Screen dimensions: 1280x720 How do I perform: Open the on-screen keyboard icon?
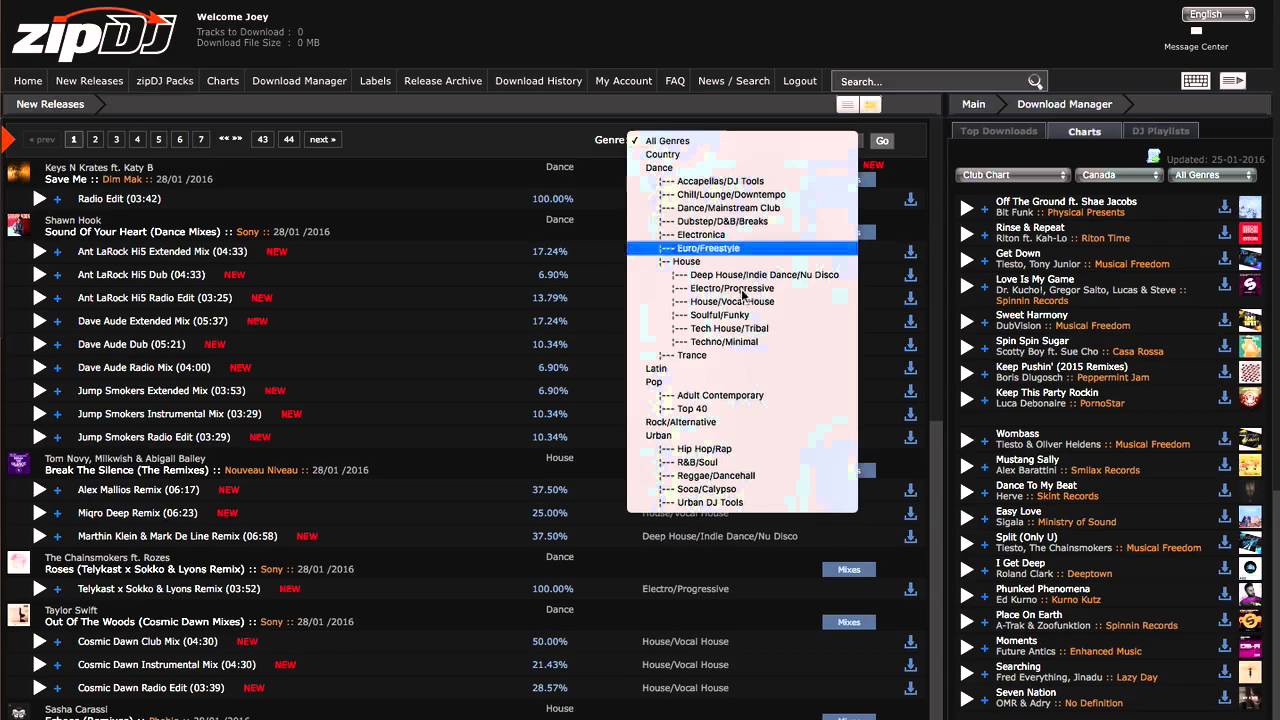(x=1195, y=82)
